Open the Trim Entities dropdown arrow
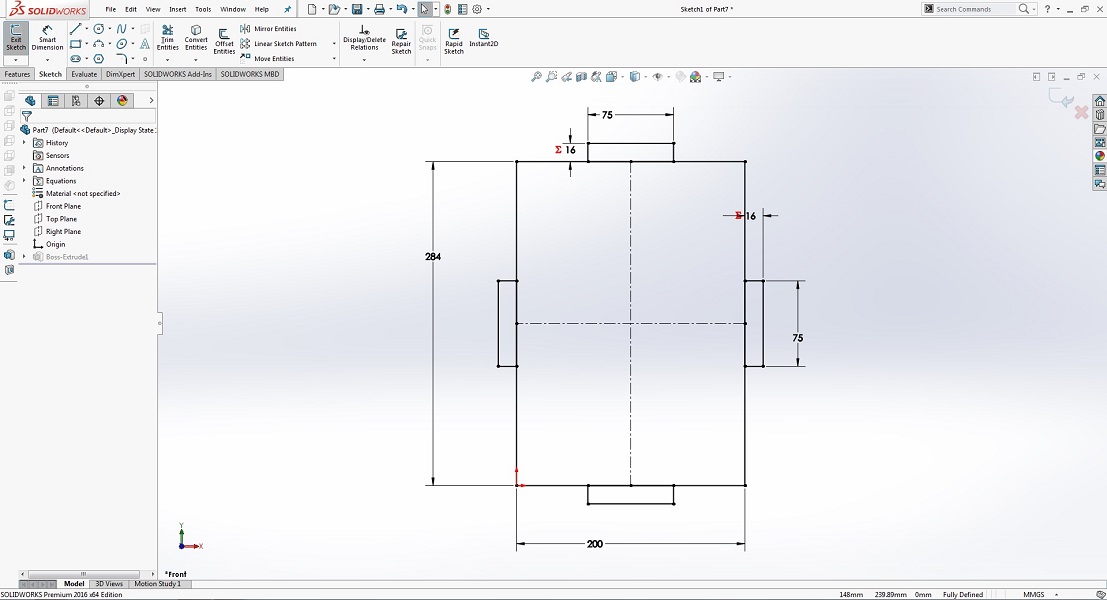This screenshot has width=1107, height=600. tap(167, 60)
